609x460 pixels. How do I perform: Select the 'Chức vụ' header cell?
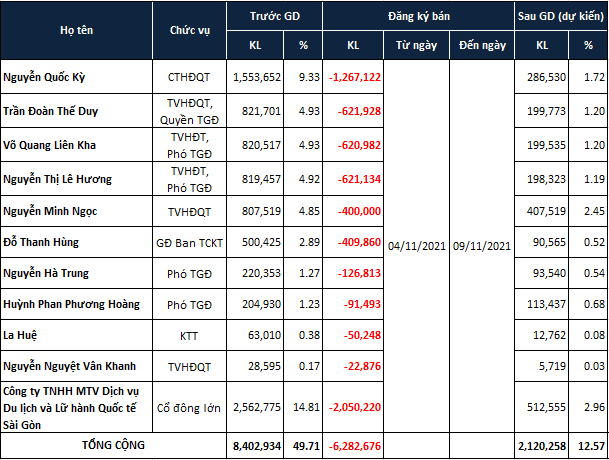(x=190, y=30)
